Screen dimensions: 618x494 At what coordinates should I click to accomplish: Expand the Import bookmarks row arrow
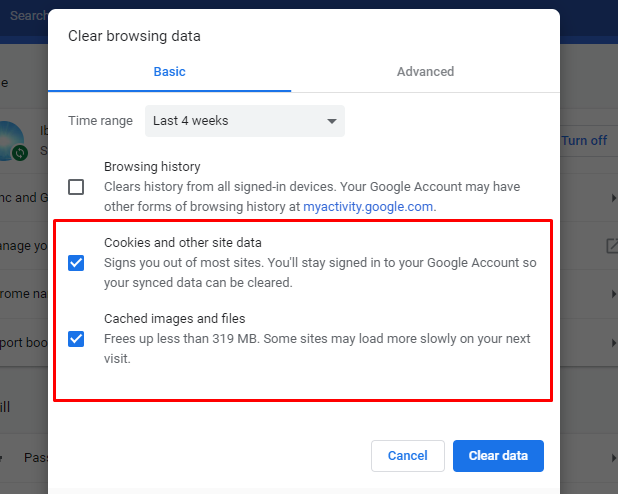(613, 344)
